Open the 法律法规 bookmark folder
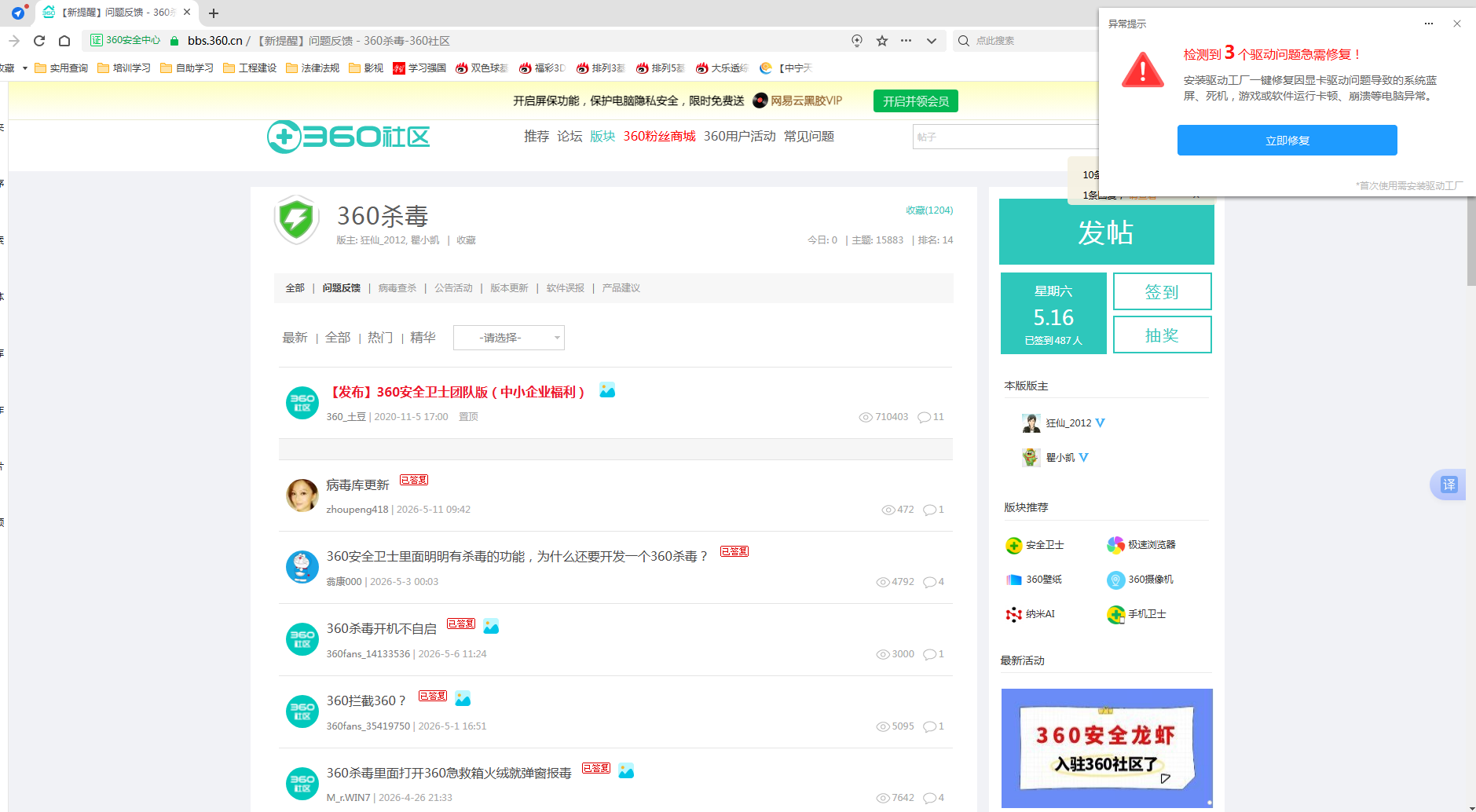Screen dimensions: 1476x812 313,68
